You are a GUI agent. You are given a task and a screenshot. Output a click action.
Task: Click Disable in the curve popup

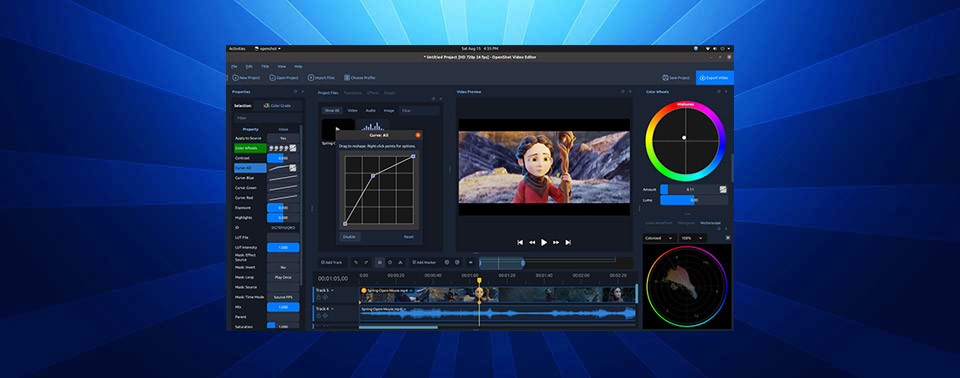click(x=350, y=236)
